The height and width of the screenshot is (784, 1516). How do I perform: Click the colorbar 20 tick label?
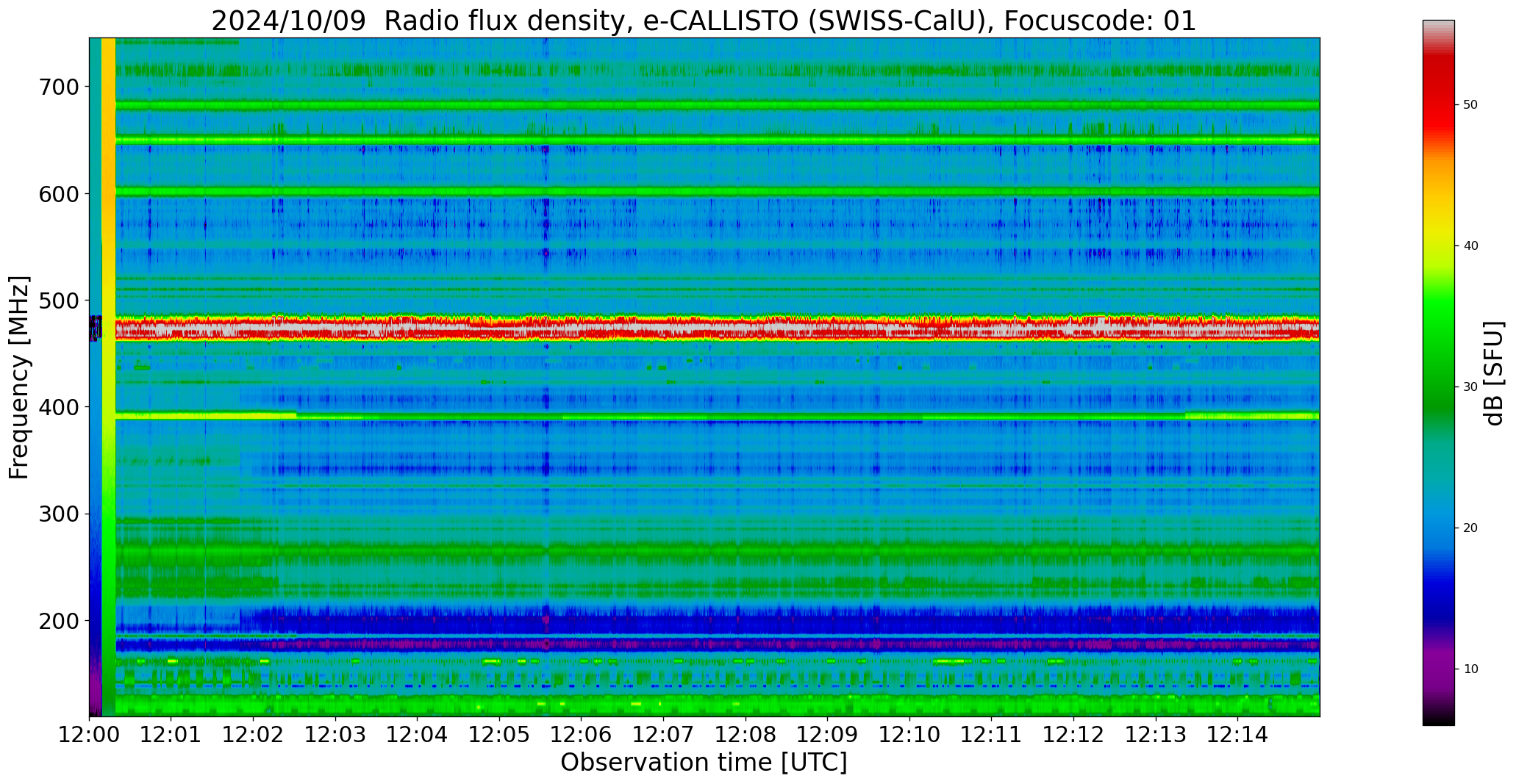pos(1470,528)
